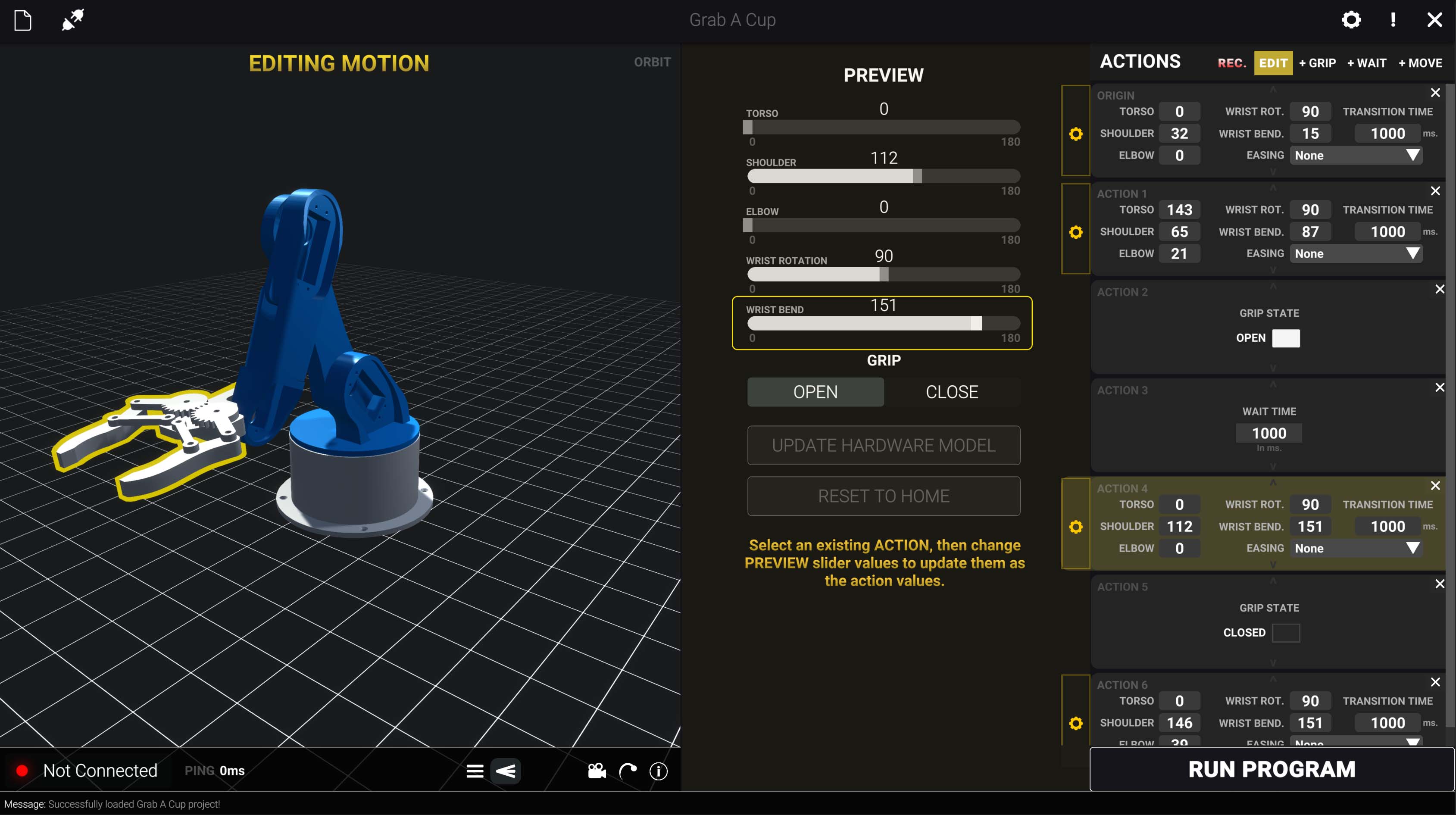Click the gear icon beside ACTION 4
The height and width of the screenshot is (815, 1456).
(x=1075, y=526)
